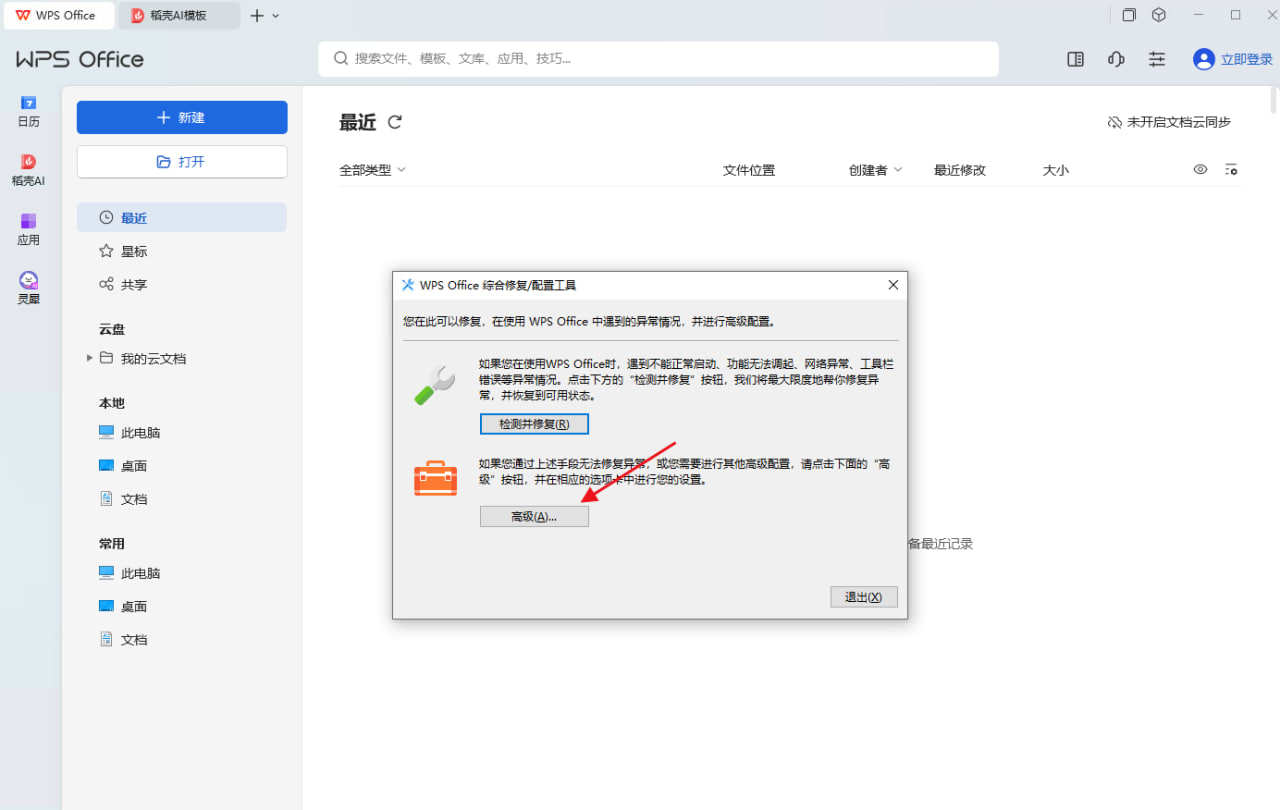Click the eye icon in the file list header

[x=1201, y=170]
